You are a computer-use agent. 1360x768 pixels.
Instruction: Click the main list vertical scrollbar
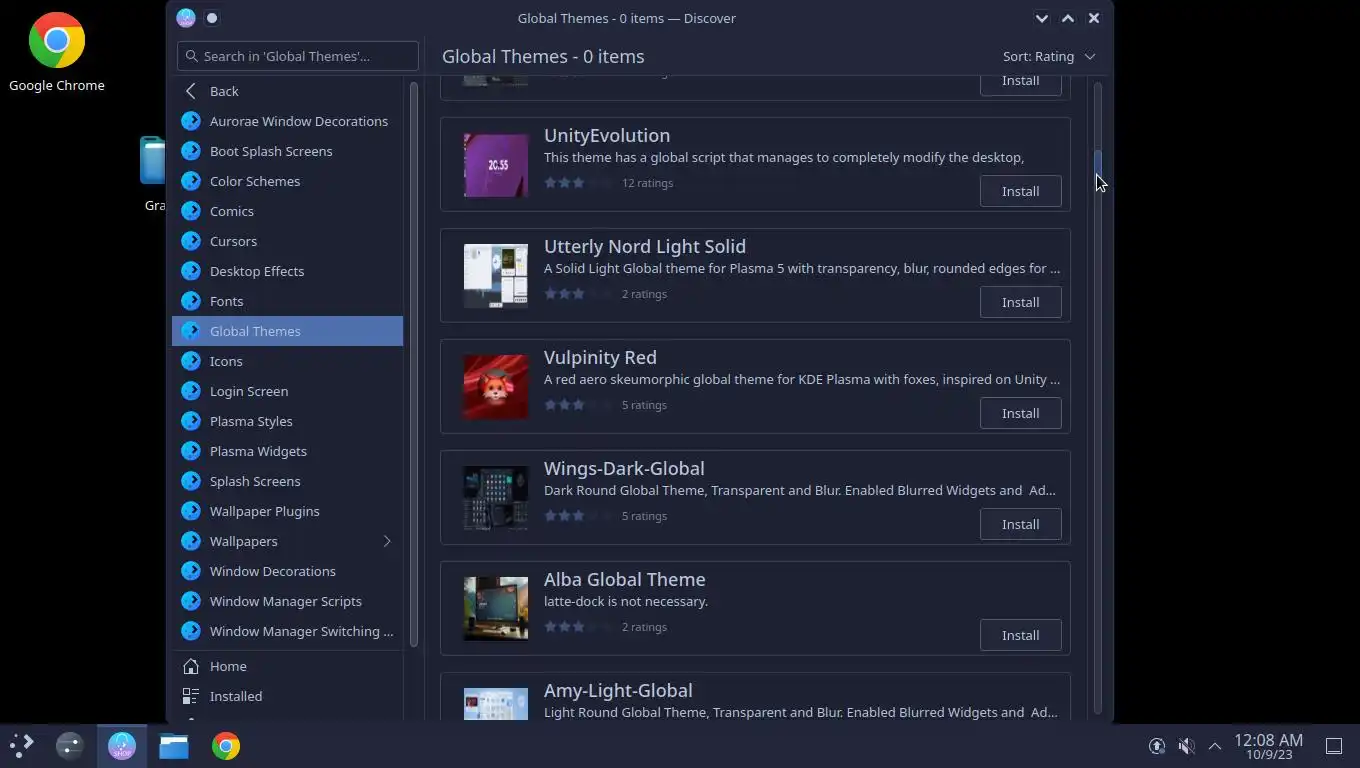[1098, 398]
